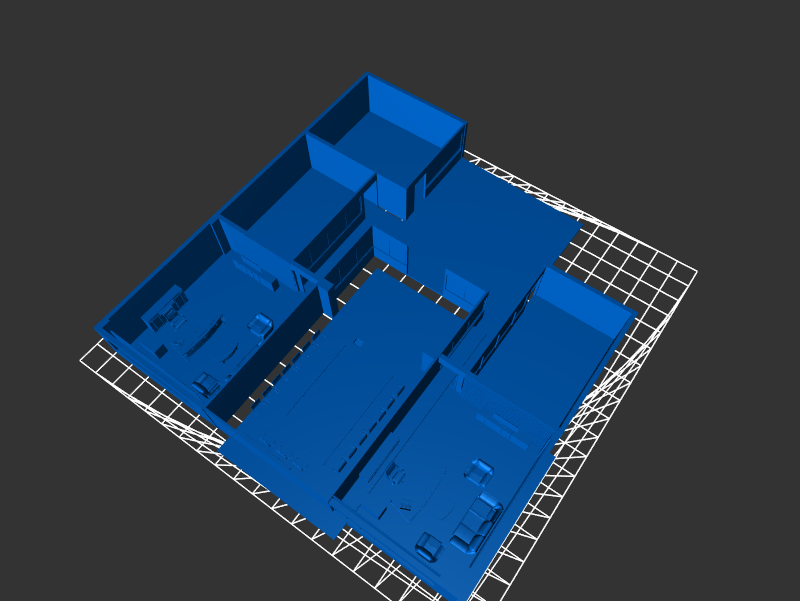
Task: Click the armchair at the bottom-right room's lower corner
Action: pyautogui.click(x=430, y=547)
